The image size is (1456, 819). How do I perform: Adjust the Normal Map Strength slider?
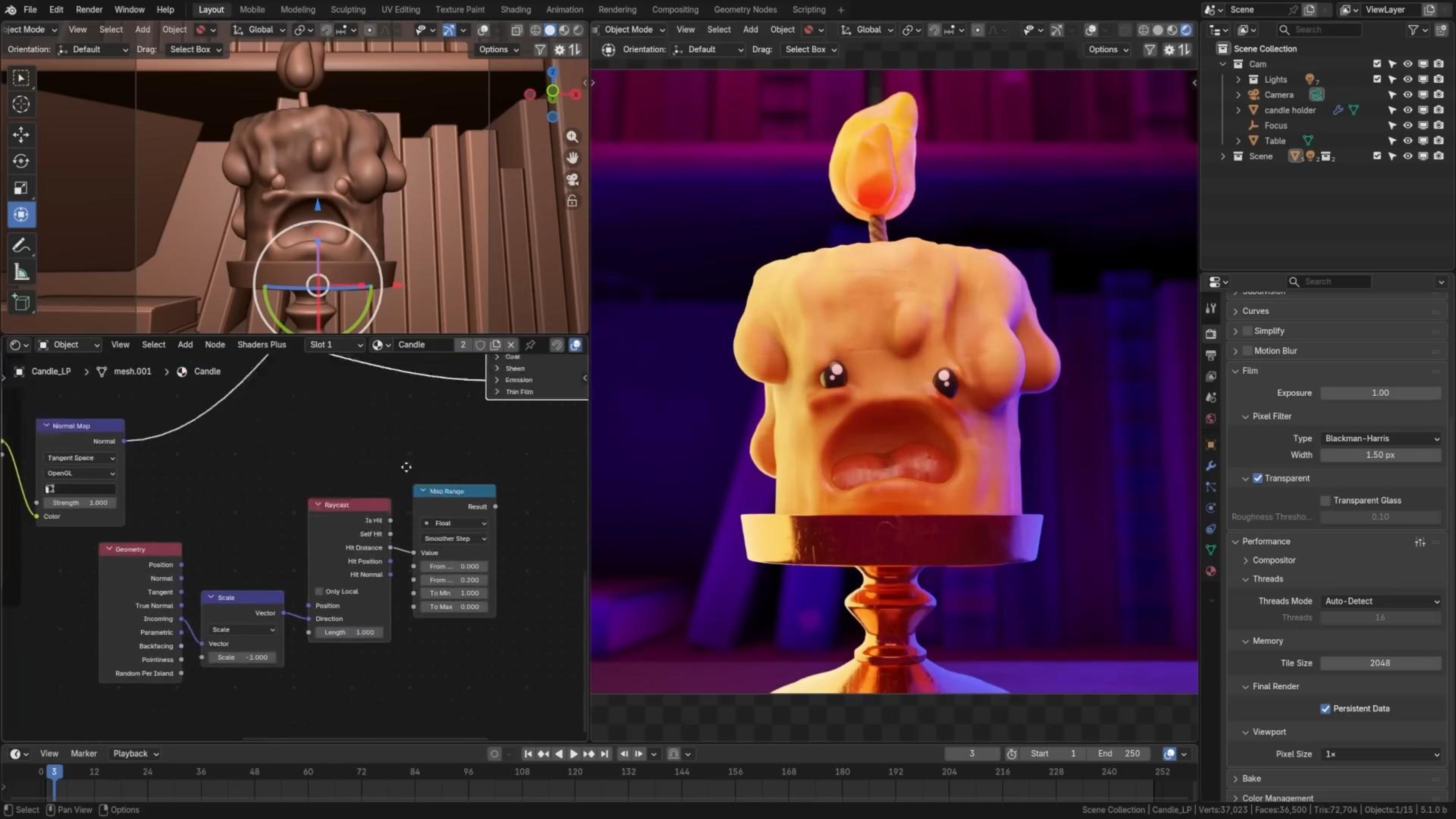pos(80,502)
